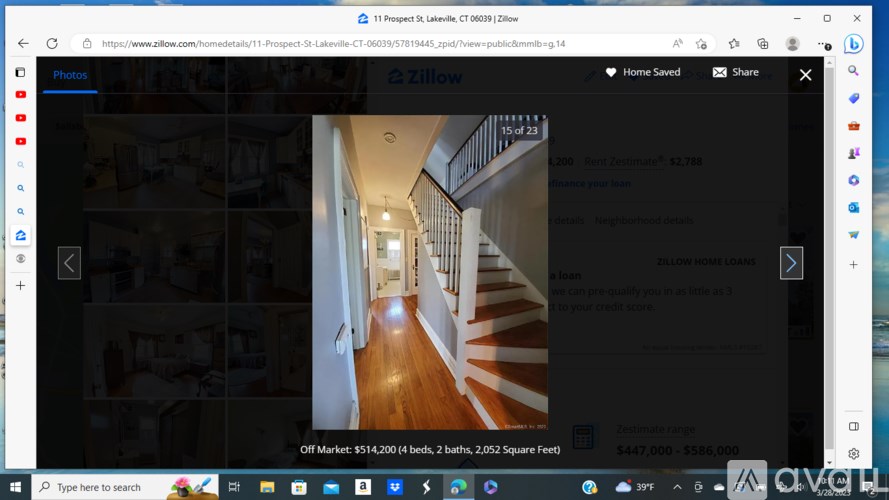
Task: Open Mail app from taskbar
Action: coord(331,487)
